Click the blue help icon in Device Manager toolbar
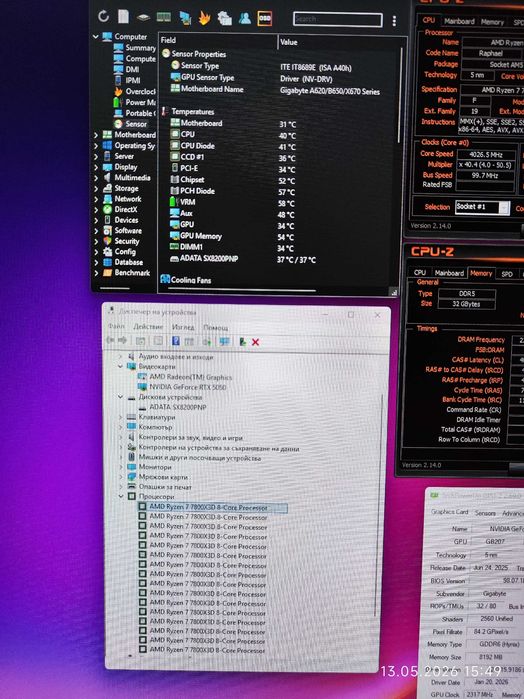 tap(176, 341)
